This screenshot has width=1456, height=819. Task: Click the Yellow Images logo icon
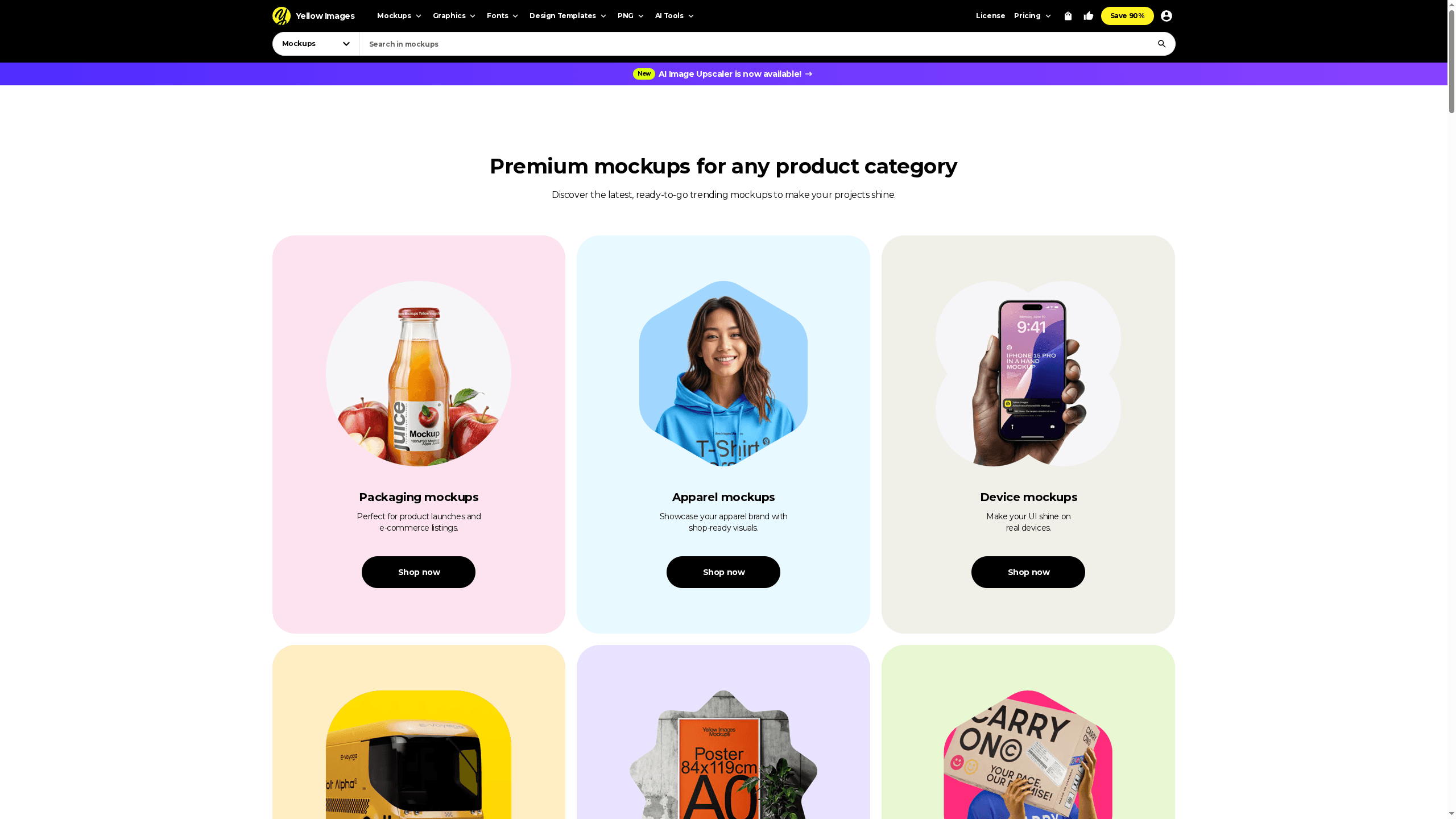pyautogui.click(x=281, y=16)
